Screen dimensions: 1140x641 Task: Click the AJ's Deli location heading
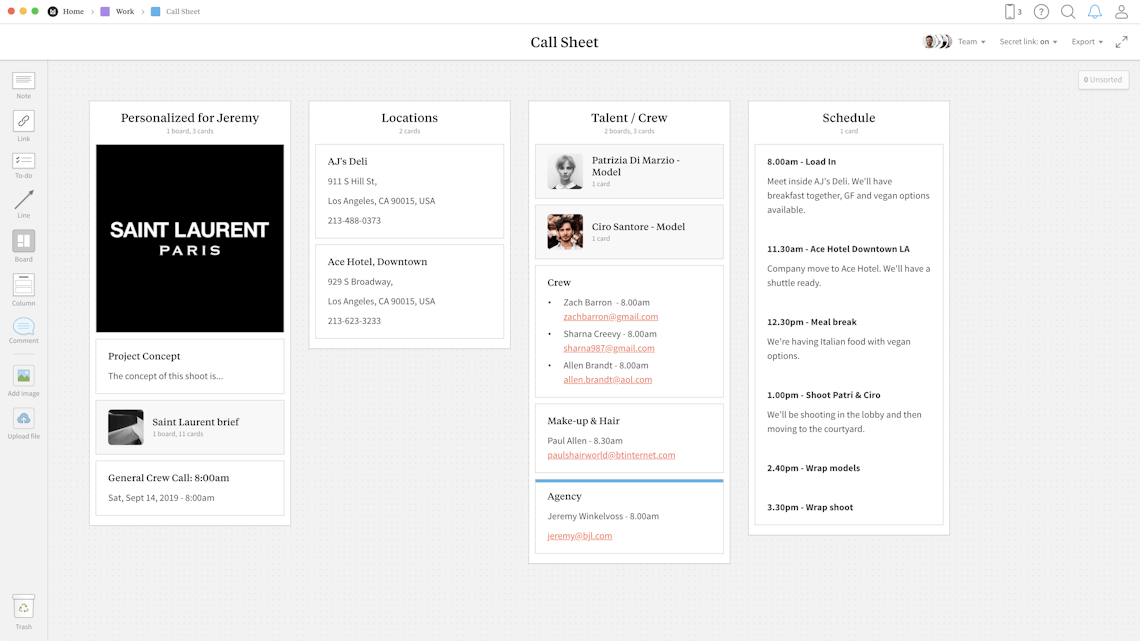tap(348, 161)
